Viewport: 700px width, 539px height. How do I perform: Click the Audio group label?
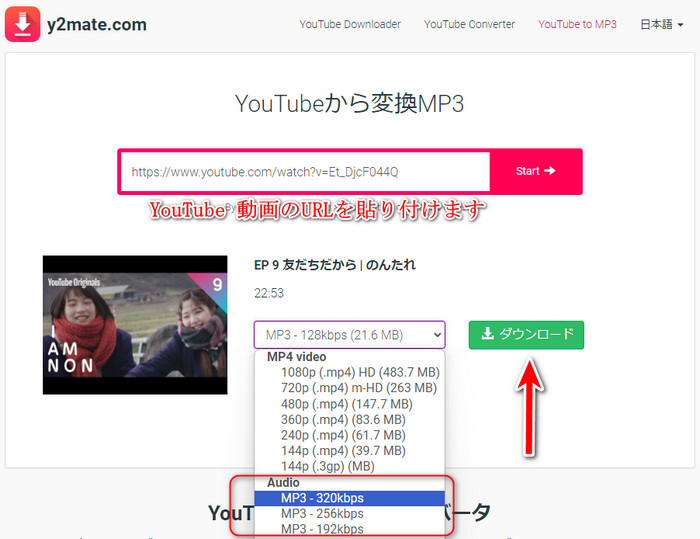point(283,483)
